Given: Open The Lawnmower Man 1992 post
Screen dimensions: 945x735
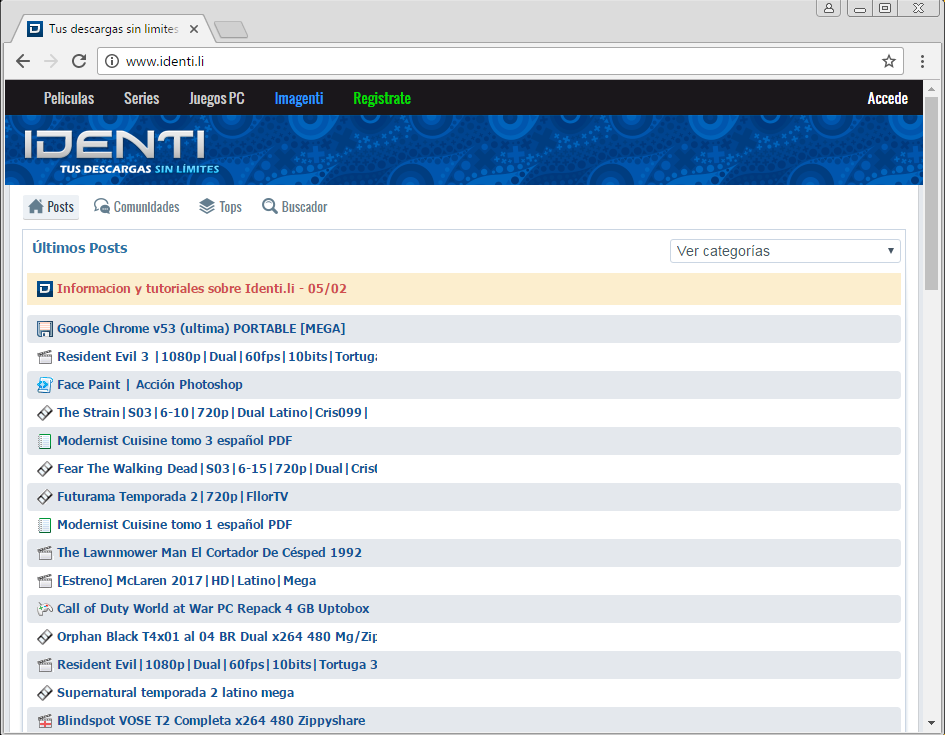Looking at the screenshot, I should click(210, 552).
